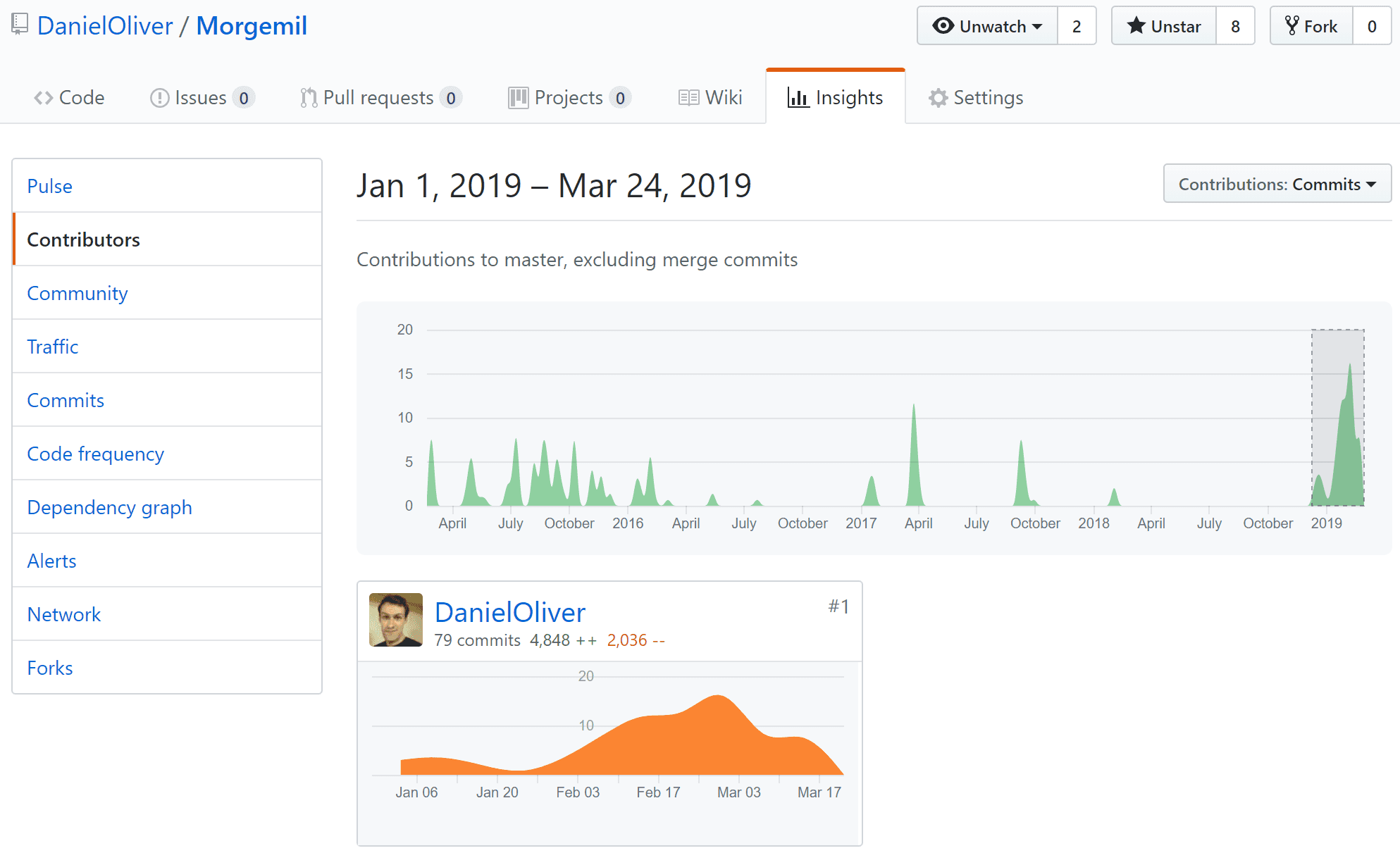Screen dimensions: 1400x853
Task: Click the star icon on Unstar button
Action: click(1136, 26)
